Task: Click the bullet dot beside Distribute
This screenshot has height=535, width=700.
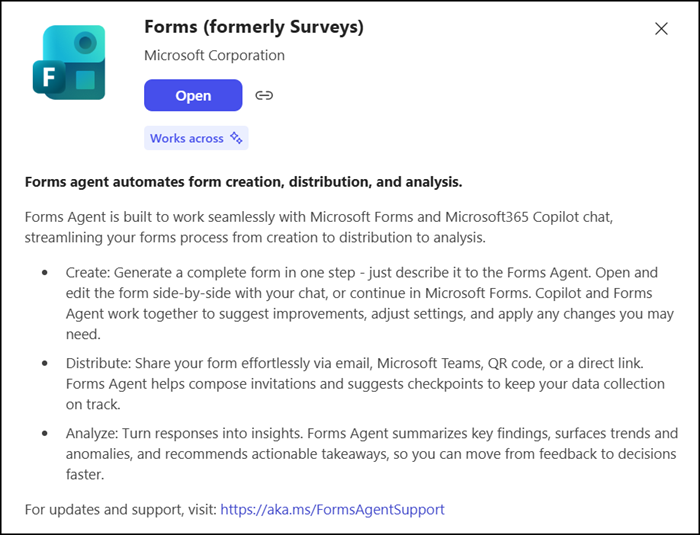Action: pyautogui.click(x=45, y=364)
